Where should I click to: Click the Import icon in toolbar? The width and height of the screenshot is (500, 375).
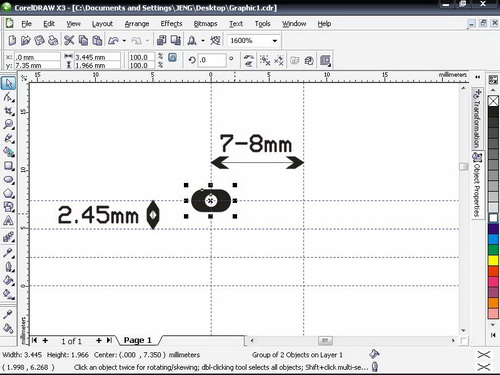click(161, 40)
